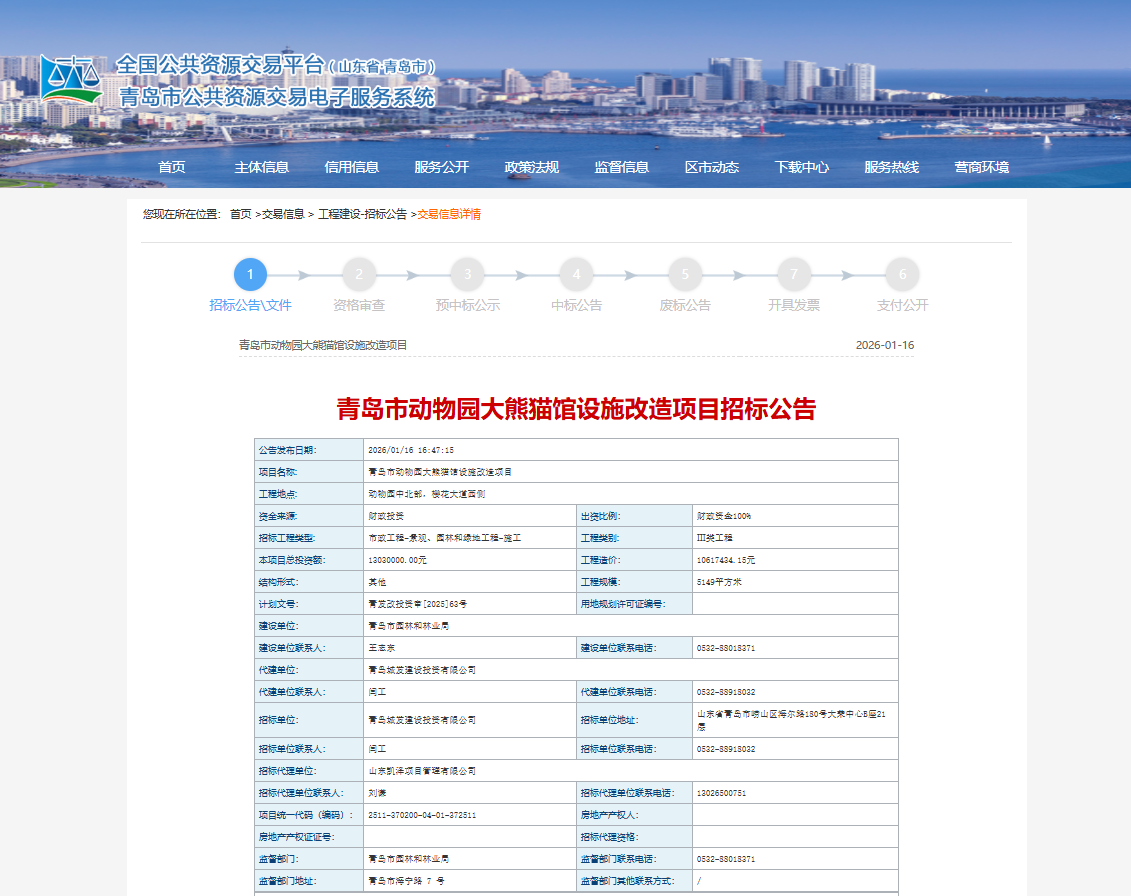Select step circle 1 for 招标公告\文件
The image size is (1131, 896).
point(250,274)
